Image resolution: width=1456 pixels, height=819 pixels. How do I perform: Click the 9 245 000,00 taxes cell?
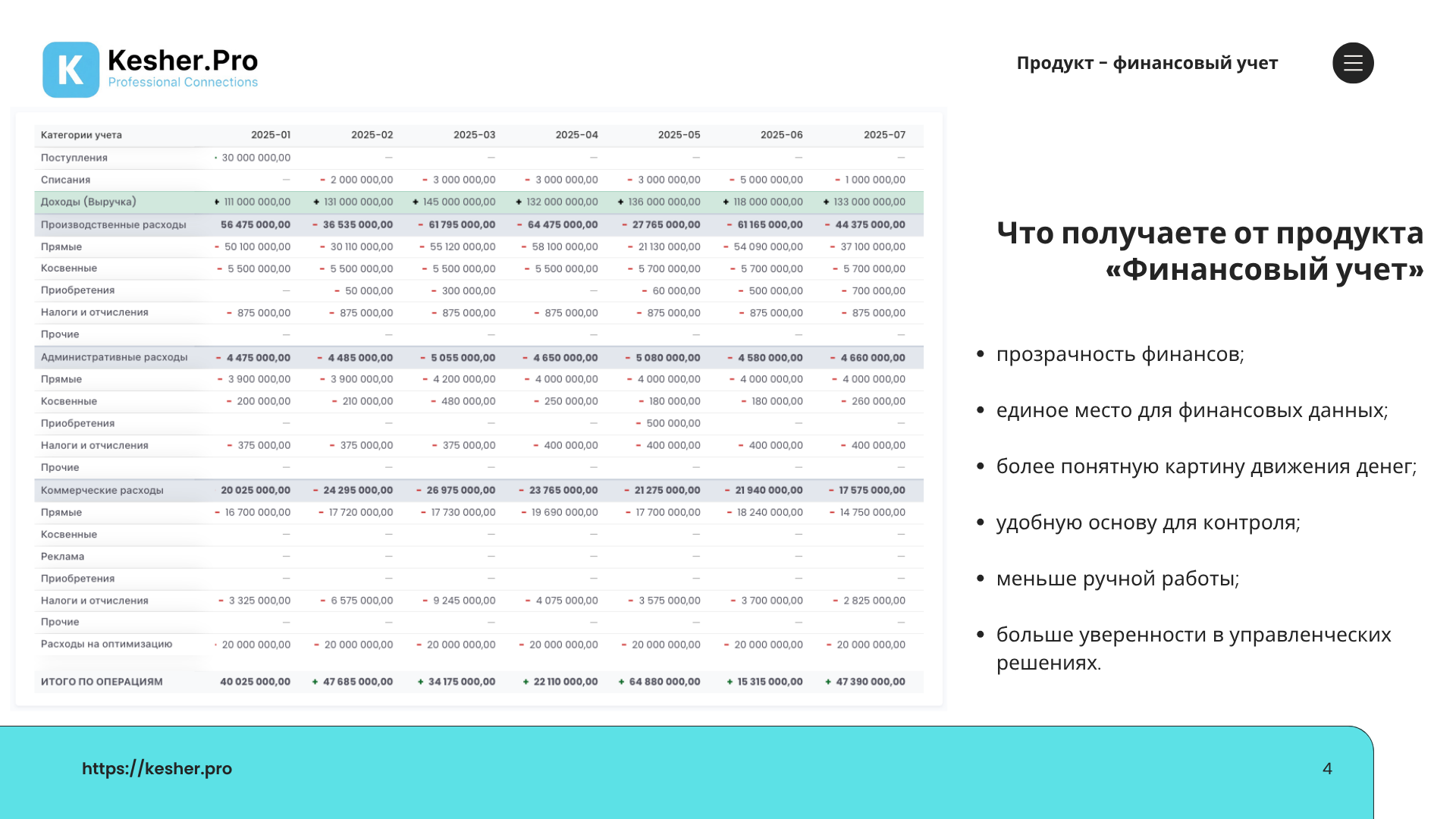click(459, 601)
